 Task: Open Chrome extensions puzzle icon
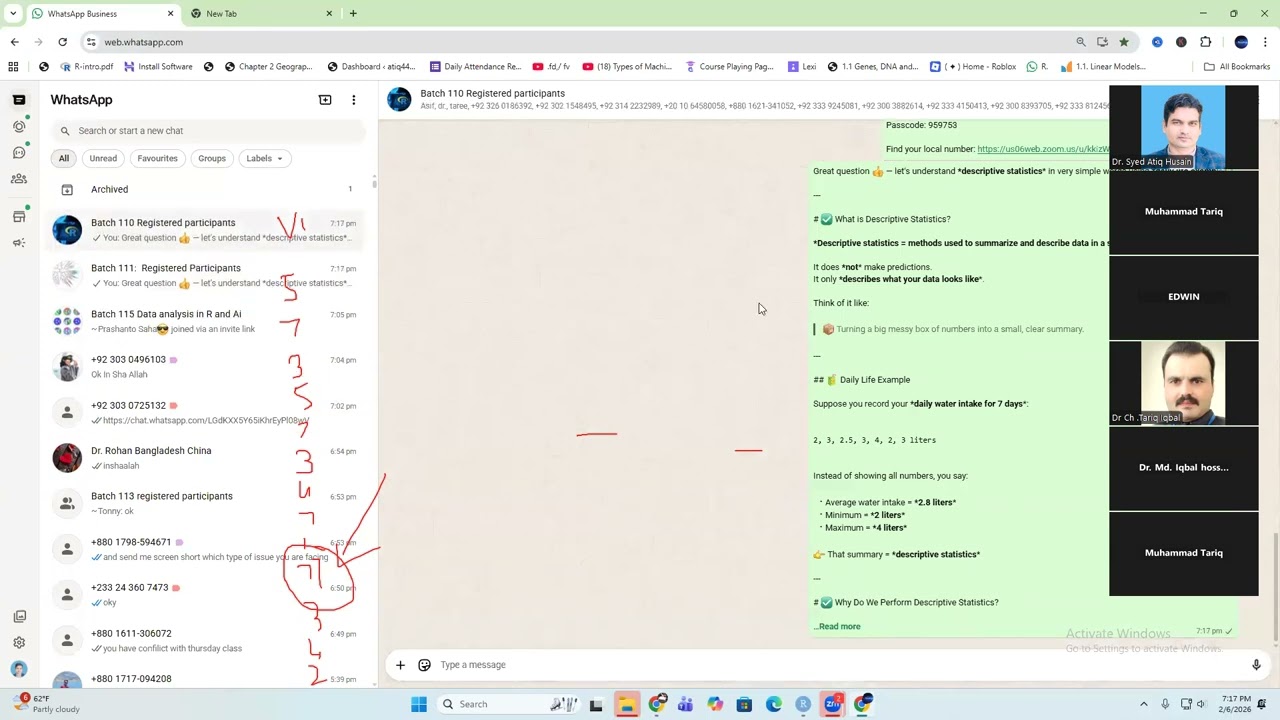[x=1205, y=42]
